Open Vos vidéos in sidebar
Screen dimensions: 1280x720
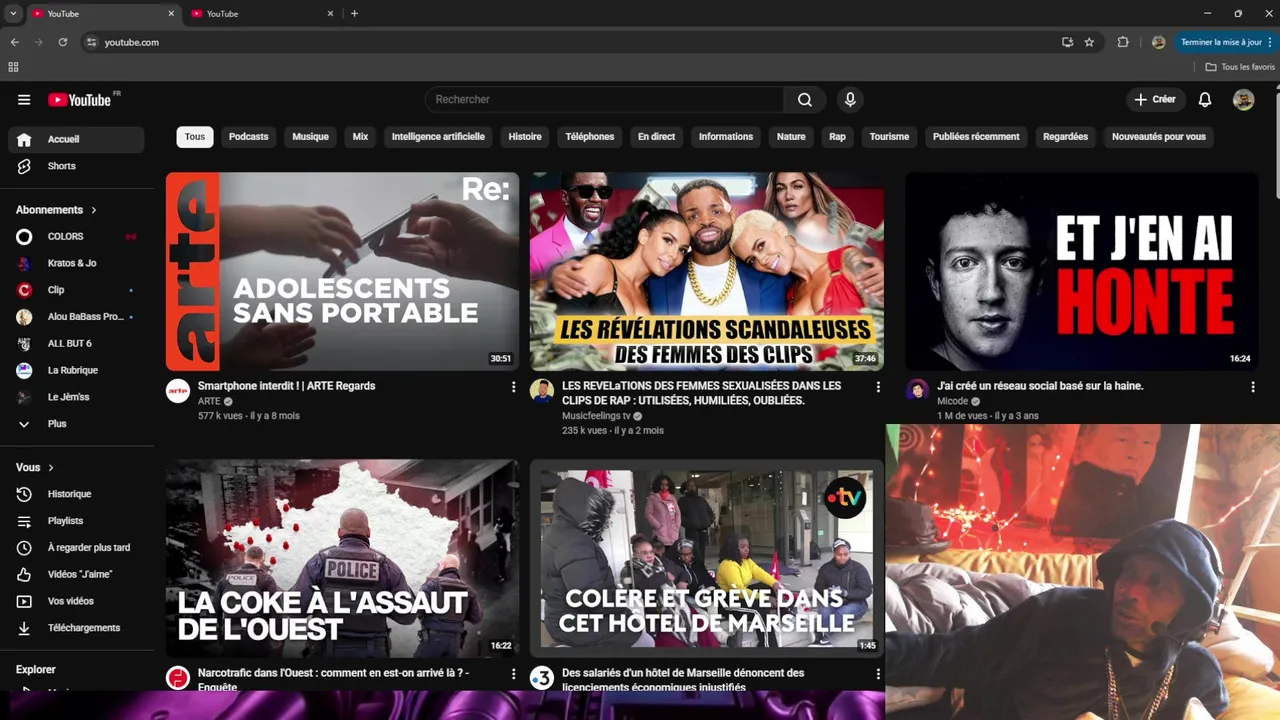76,601
